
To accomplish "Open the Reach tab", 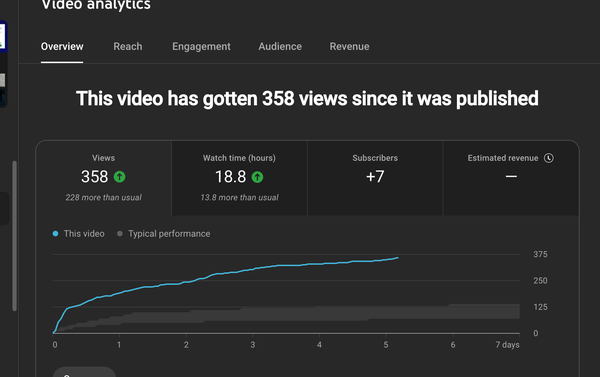I will pyautogui.click(x=127, y=46).
